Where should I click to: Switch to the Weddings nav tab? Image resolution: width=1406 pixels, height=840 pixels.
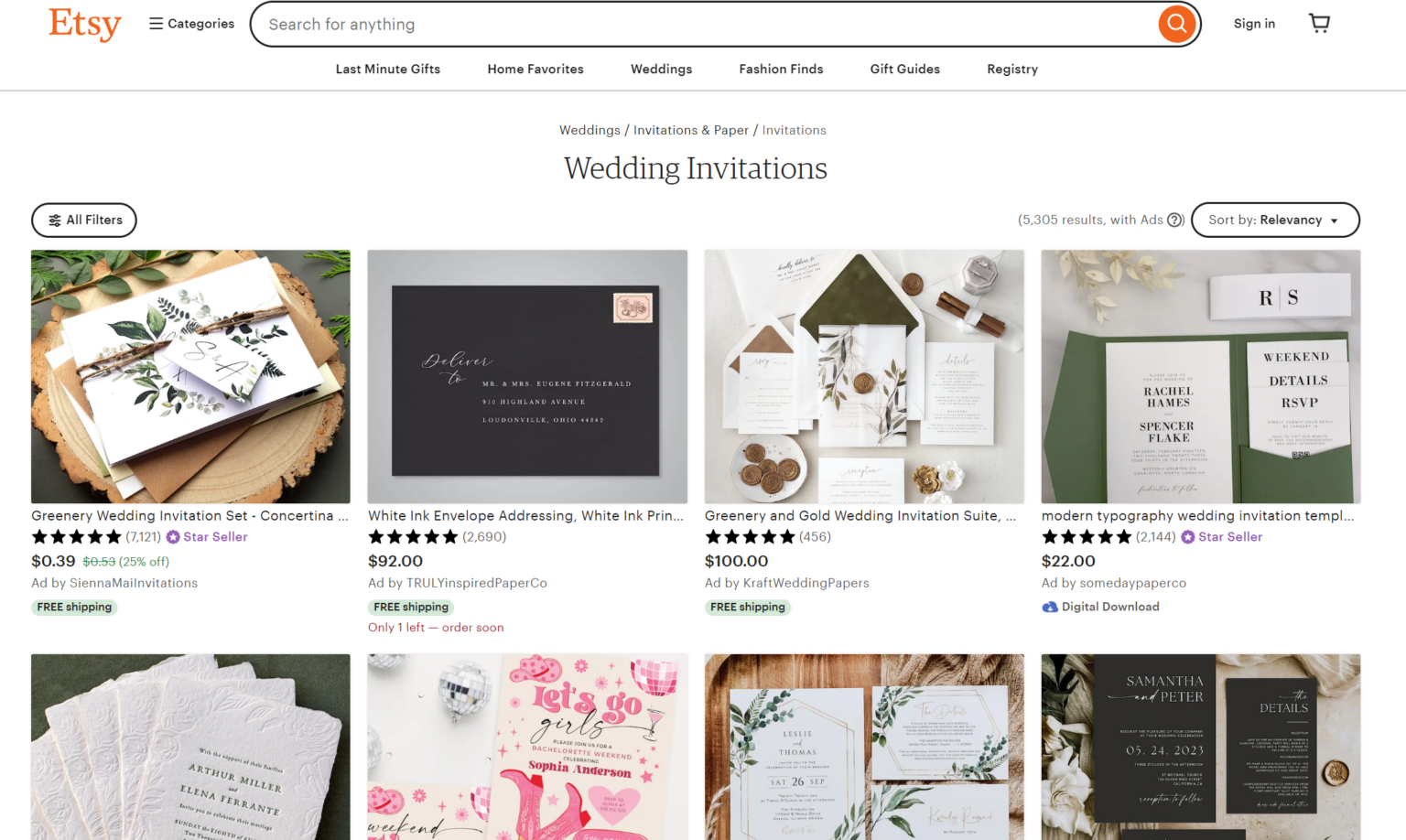click(661, 69)
